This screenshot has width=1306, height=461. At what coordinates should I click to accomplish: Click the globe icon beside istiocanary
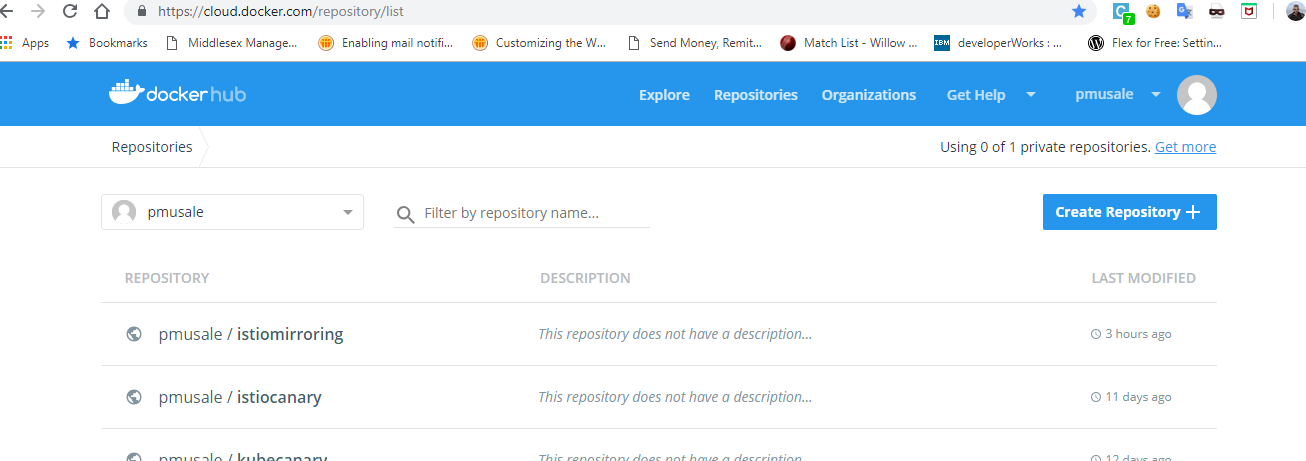click(134, 397)
